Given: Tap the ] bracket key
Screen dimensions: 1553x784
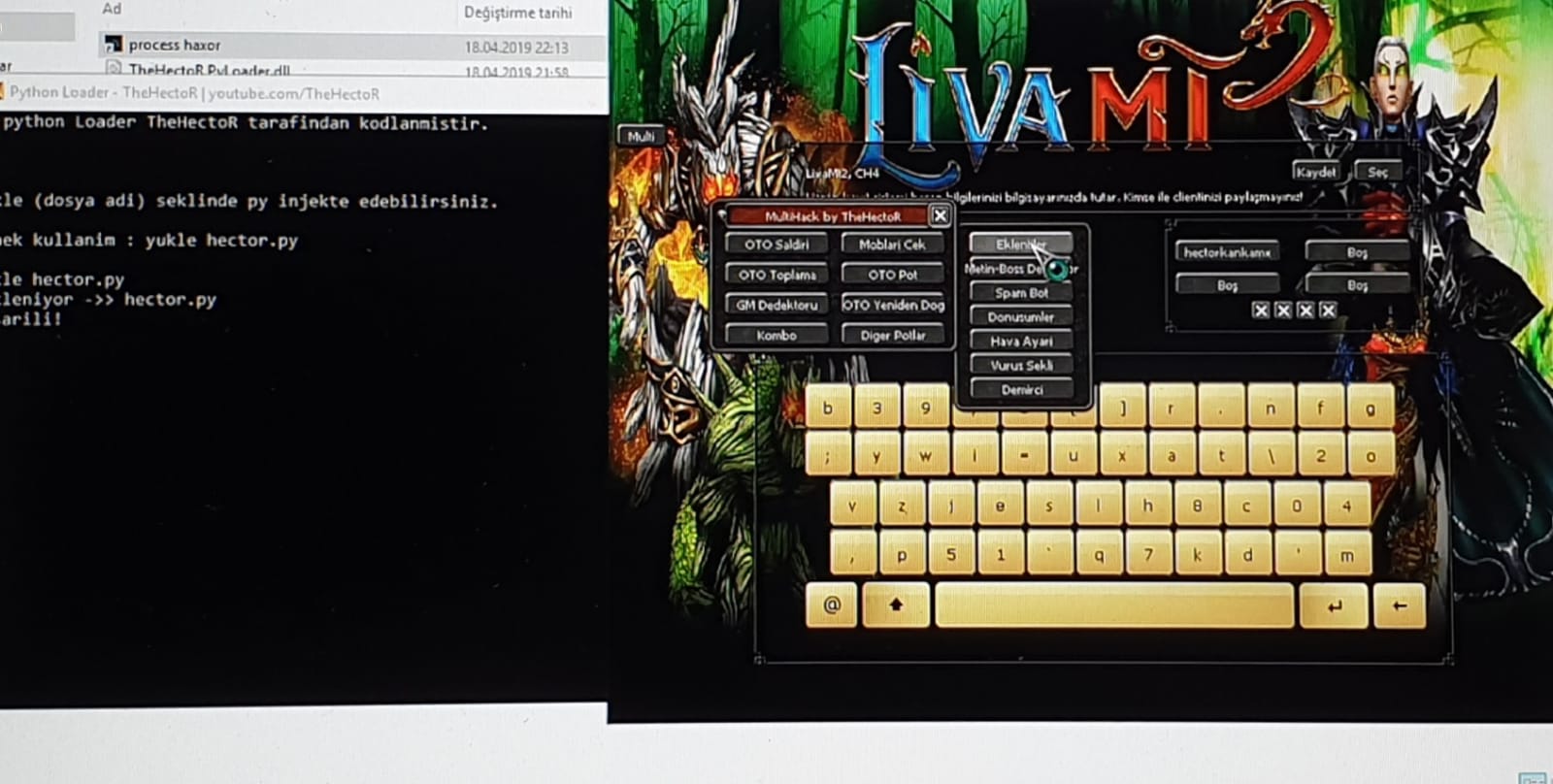Looking at the screenshot, I should point(1123,408).
